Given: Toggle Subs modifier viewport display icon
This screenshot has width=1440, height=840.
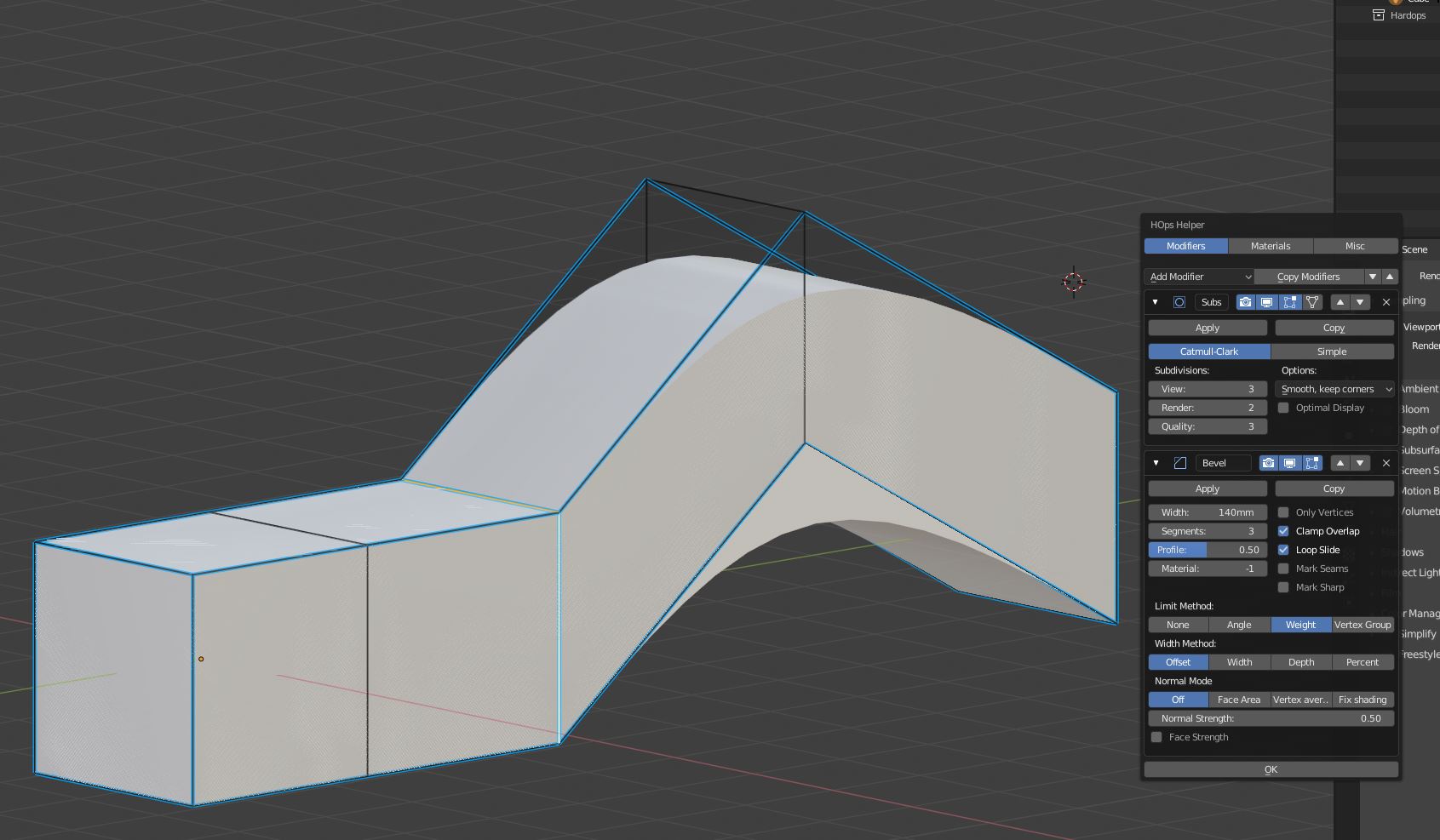Looking at the screenshot, I should (x=1267, y=302).
